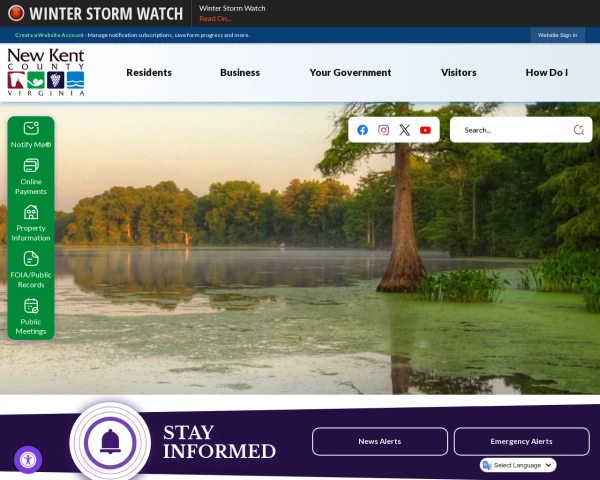The width and height of the screenshot is (600, 480).
Task: Click the STAY INFORMED heading
Action: point(219,442)
